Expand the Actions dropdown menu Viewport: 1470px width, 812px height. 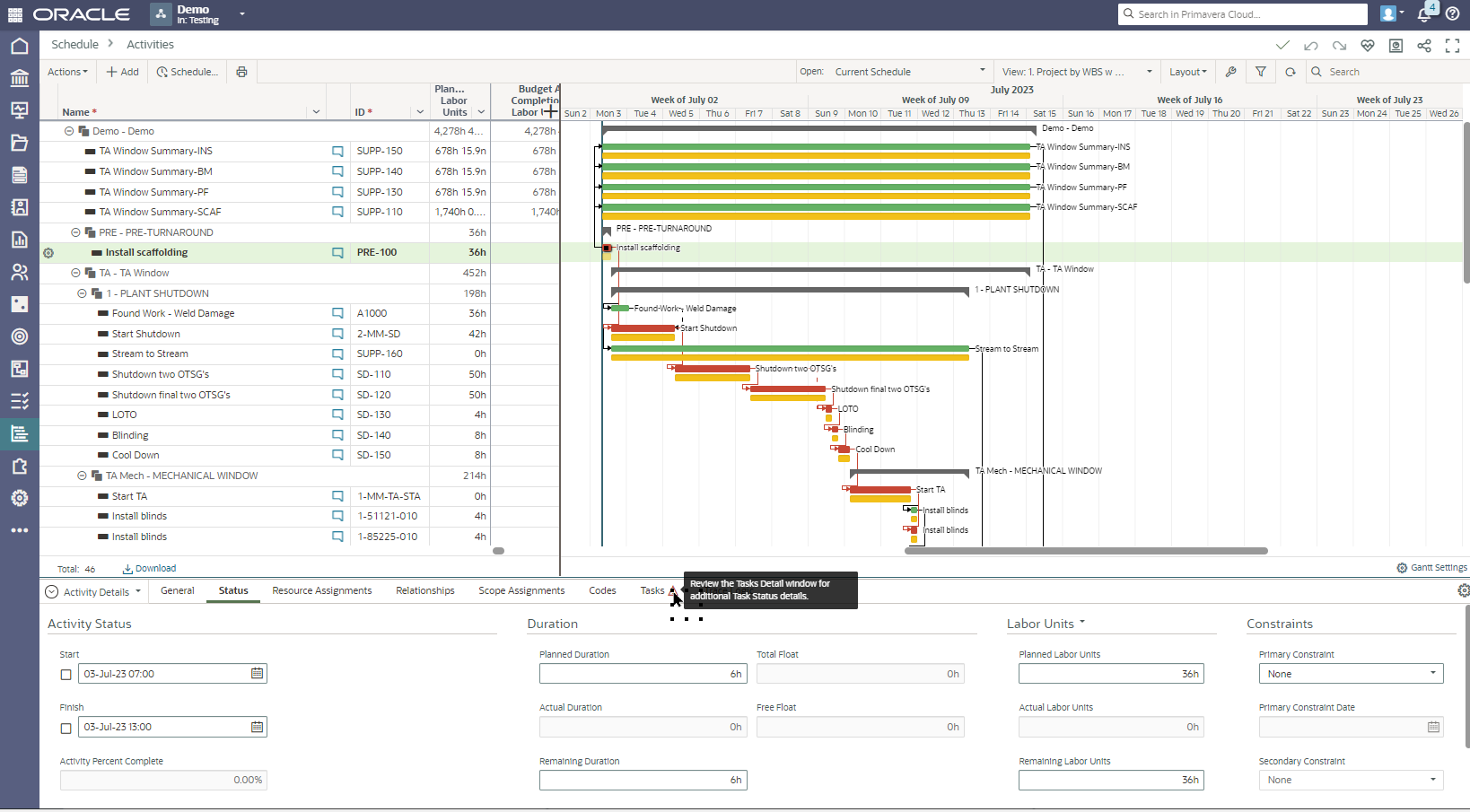point(68,72)
